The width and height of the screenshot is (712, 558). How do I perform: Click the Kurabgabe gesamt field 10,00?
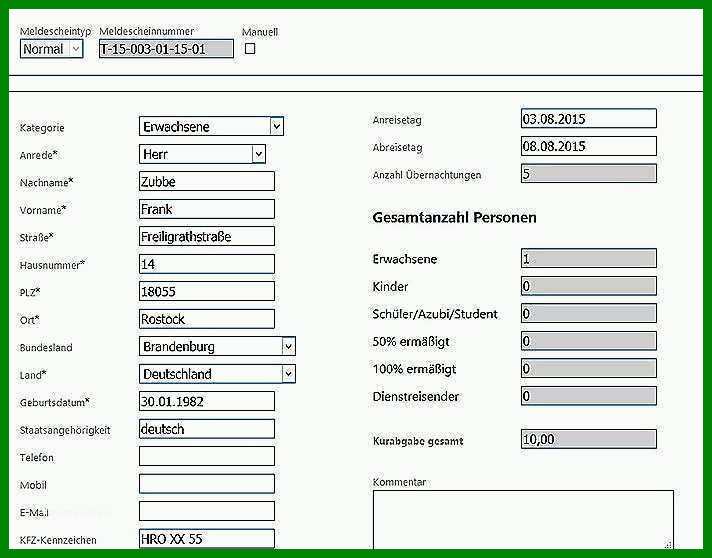point(588,439)
